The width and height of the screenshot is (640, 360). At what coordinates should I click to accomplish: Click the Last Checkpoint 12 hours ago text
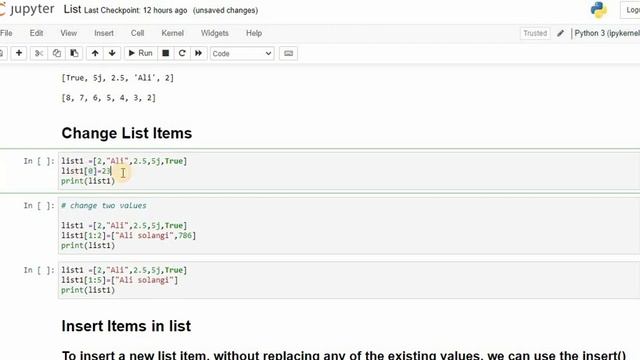(136, 11)
